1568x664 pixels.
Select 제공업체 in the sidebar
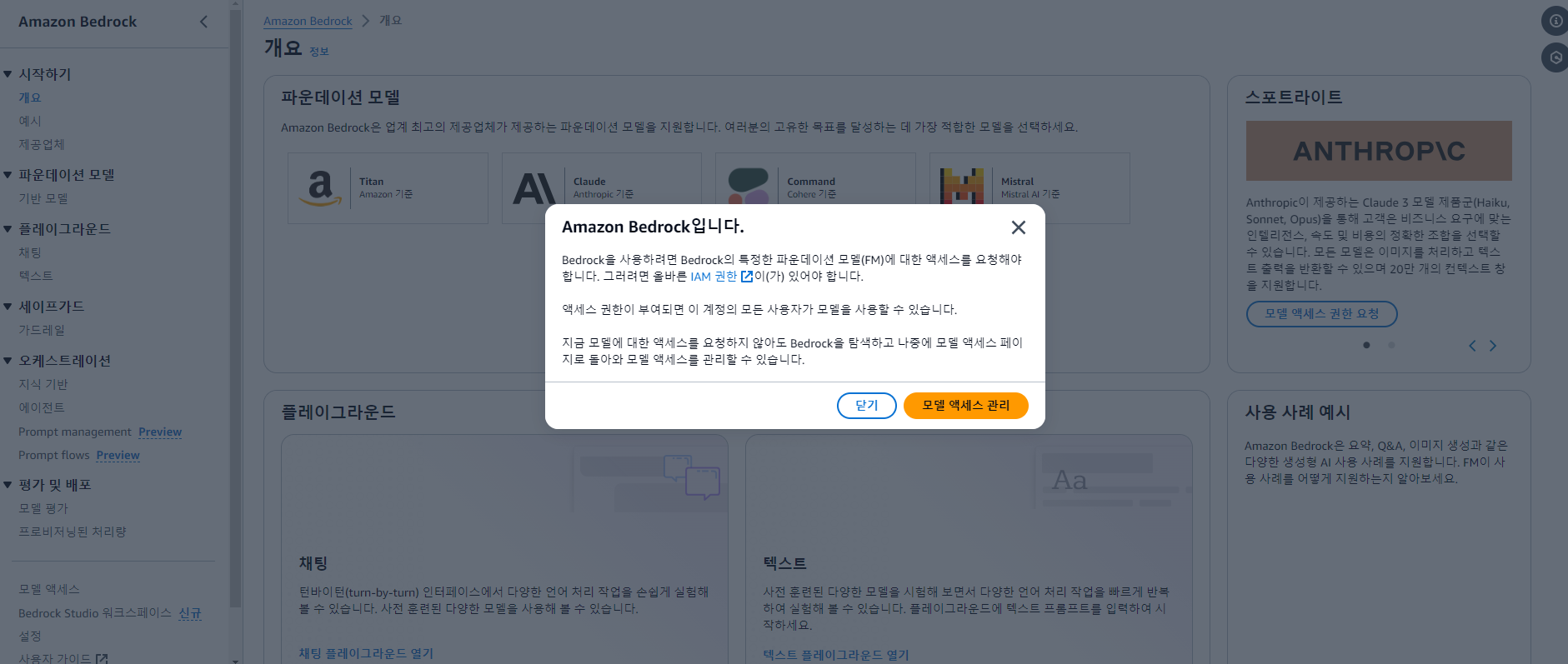click(42, 144)
